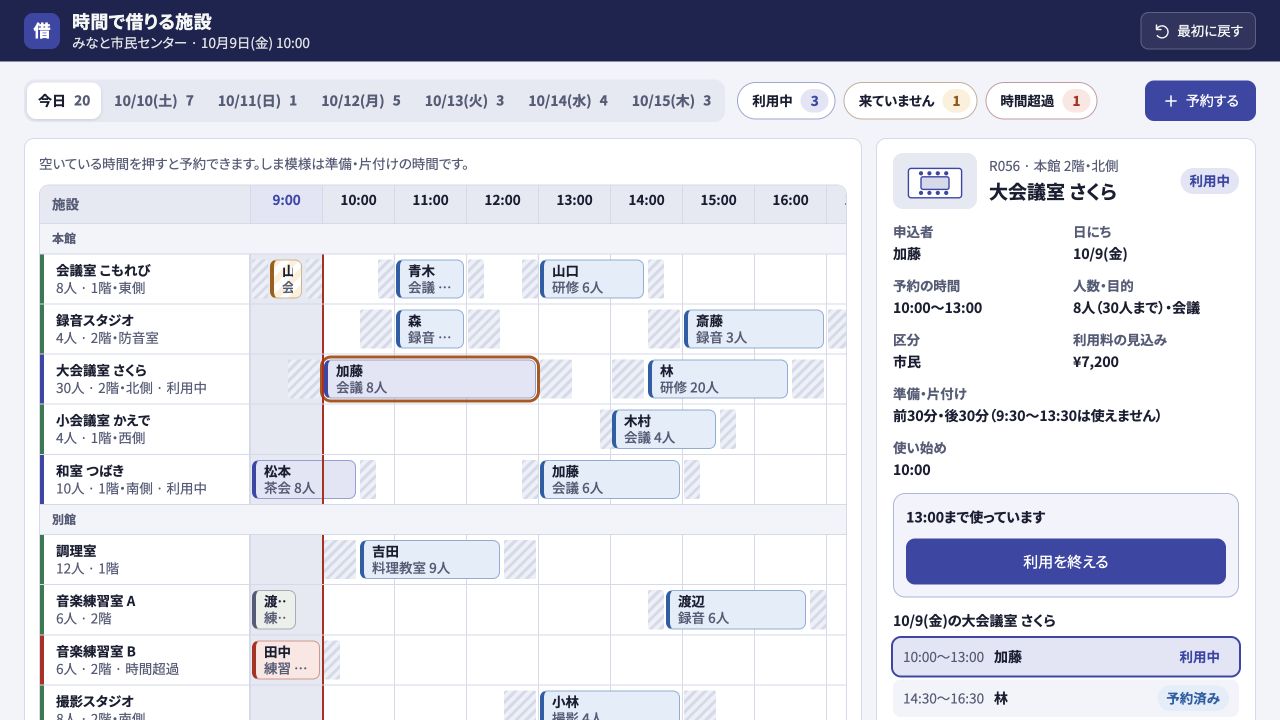Switch to the 10/11(日) tab

(x=257, y=101)
